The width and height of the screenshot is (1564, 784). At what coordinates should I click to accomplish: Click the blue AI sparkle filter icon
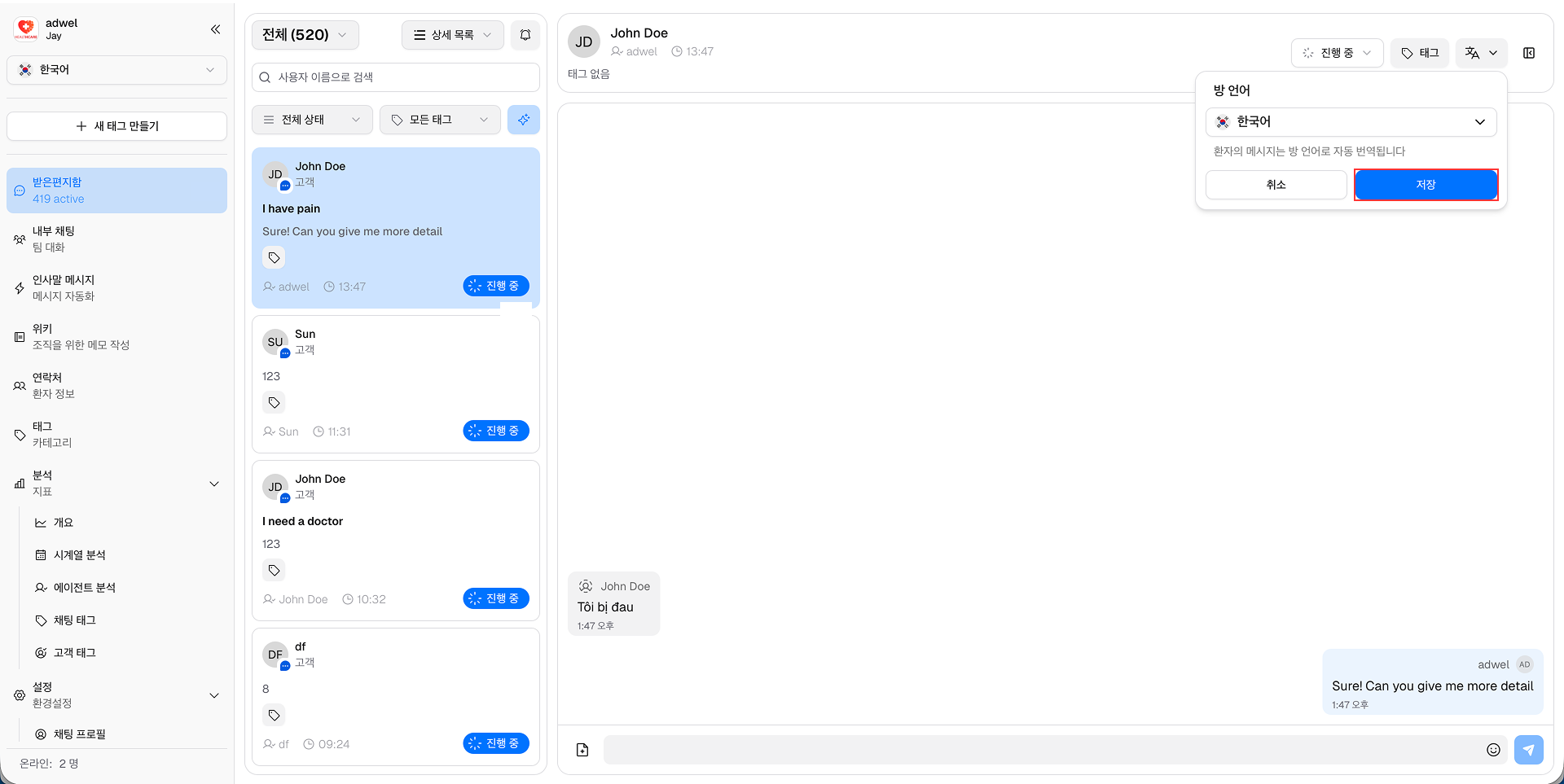pyautogui.click(x=524, y=120)
